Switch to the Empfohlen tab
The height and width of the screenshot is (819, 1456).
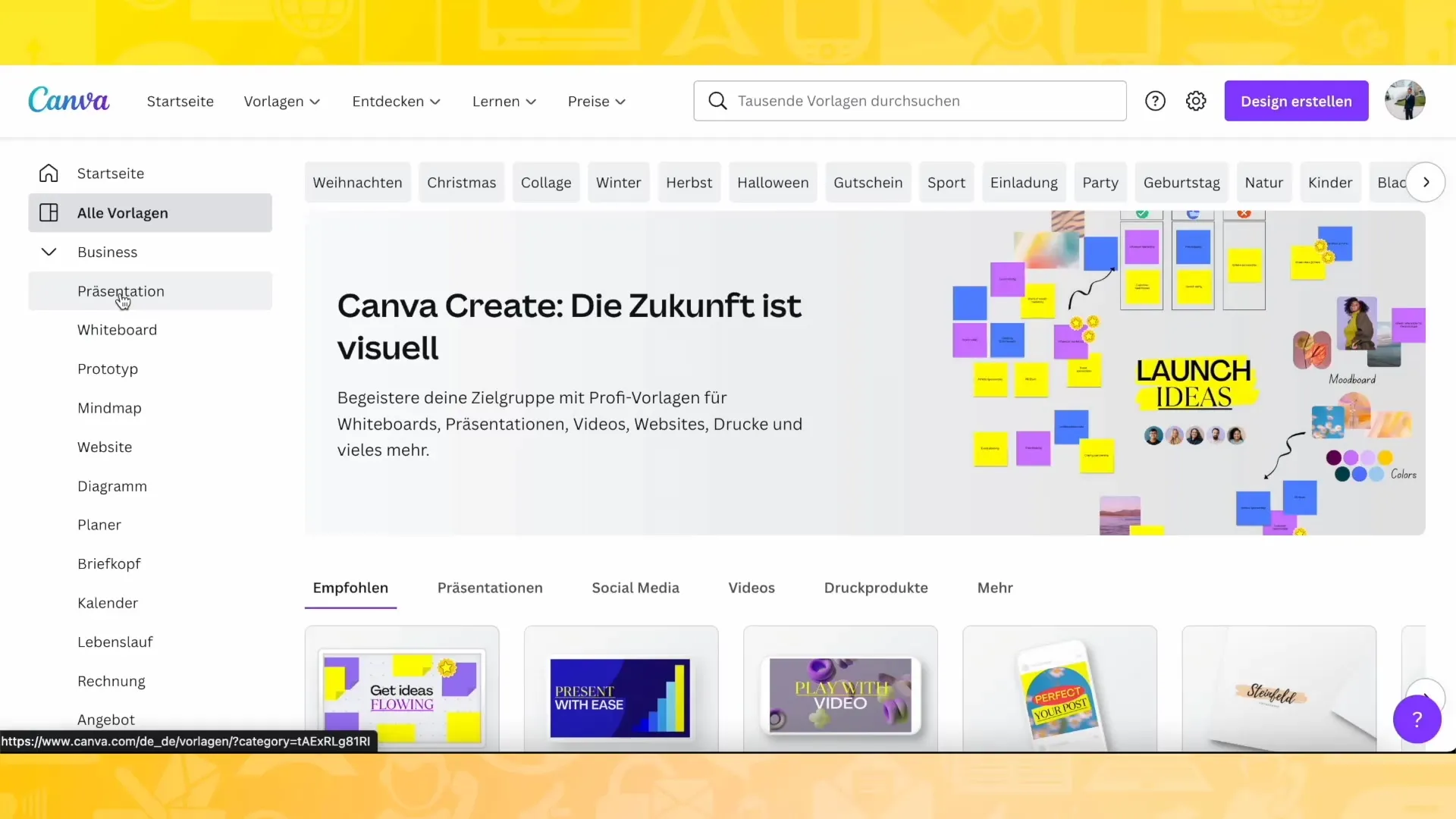[x=350, y=588]
